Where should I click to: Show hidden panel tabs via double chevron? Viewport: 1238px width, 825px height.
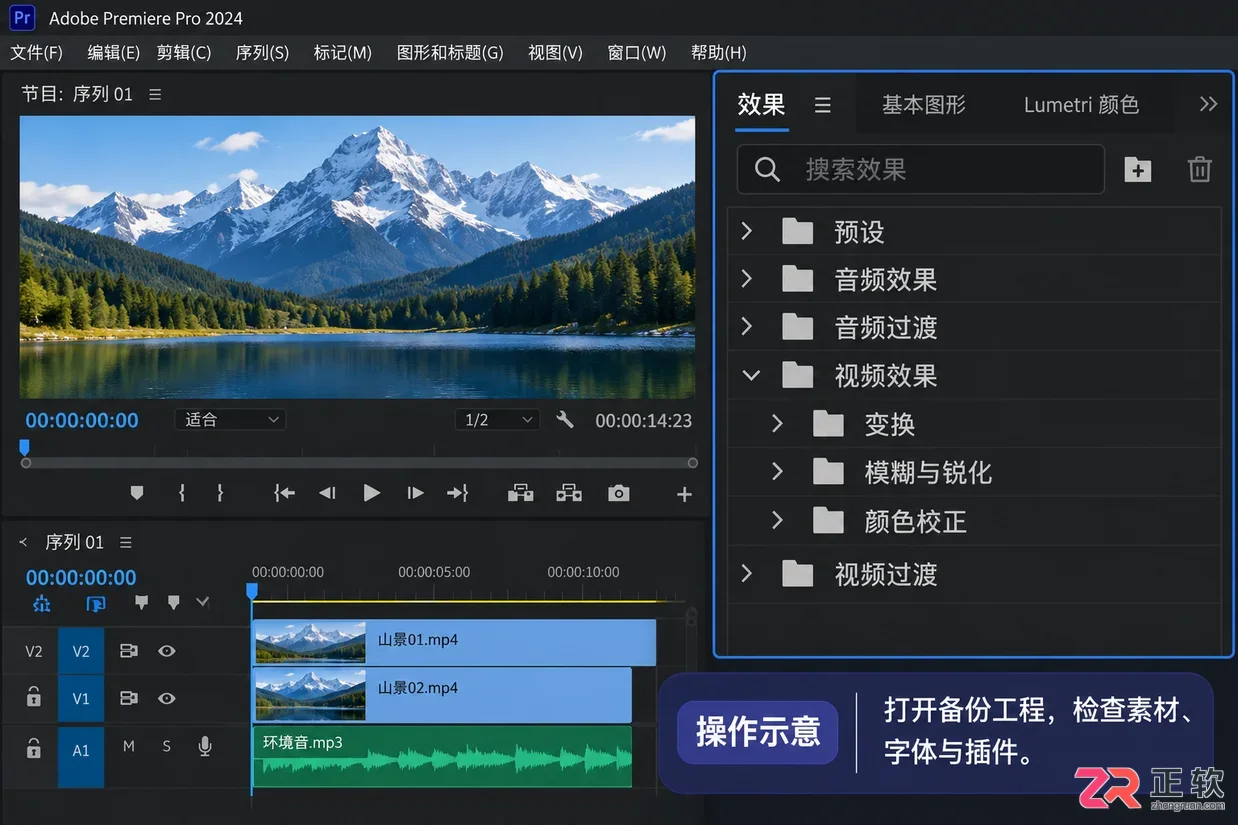tap(1208, 104)
